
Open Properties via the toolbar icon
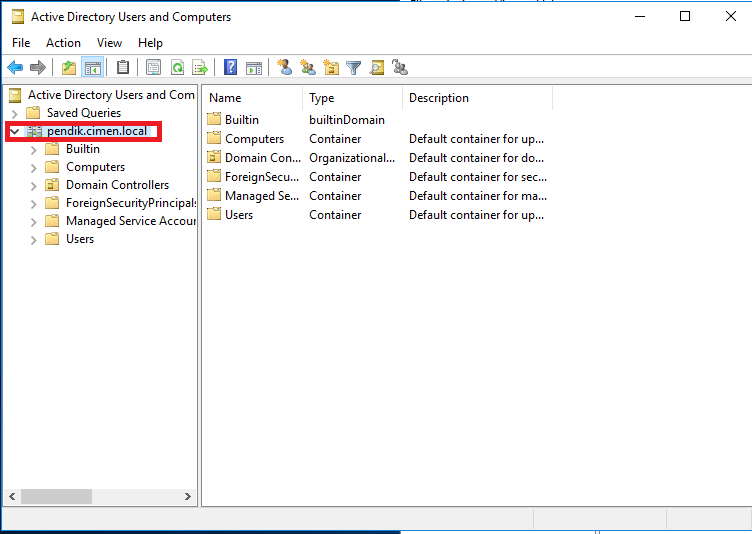point(153,68)
